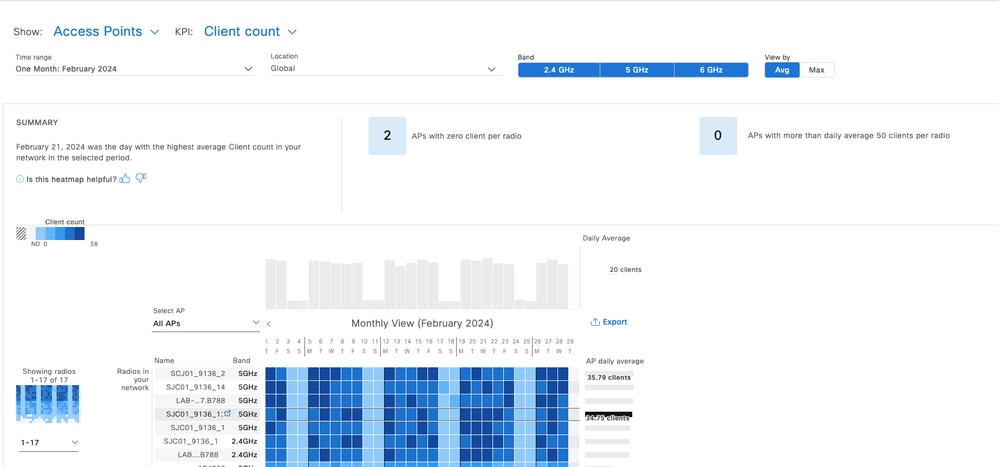The width and height of the screenshot is (999, 467).
Task: Toggle the 6 GHz band filter
Action: (x=711, y=70)
